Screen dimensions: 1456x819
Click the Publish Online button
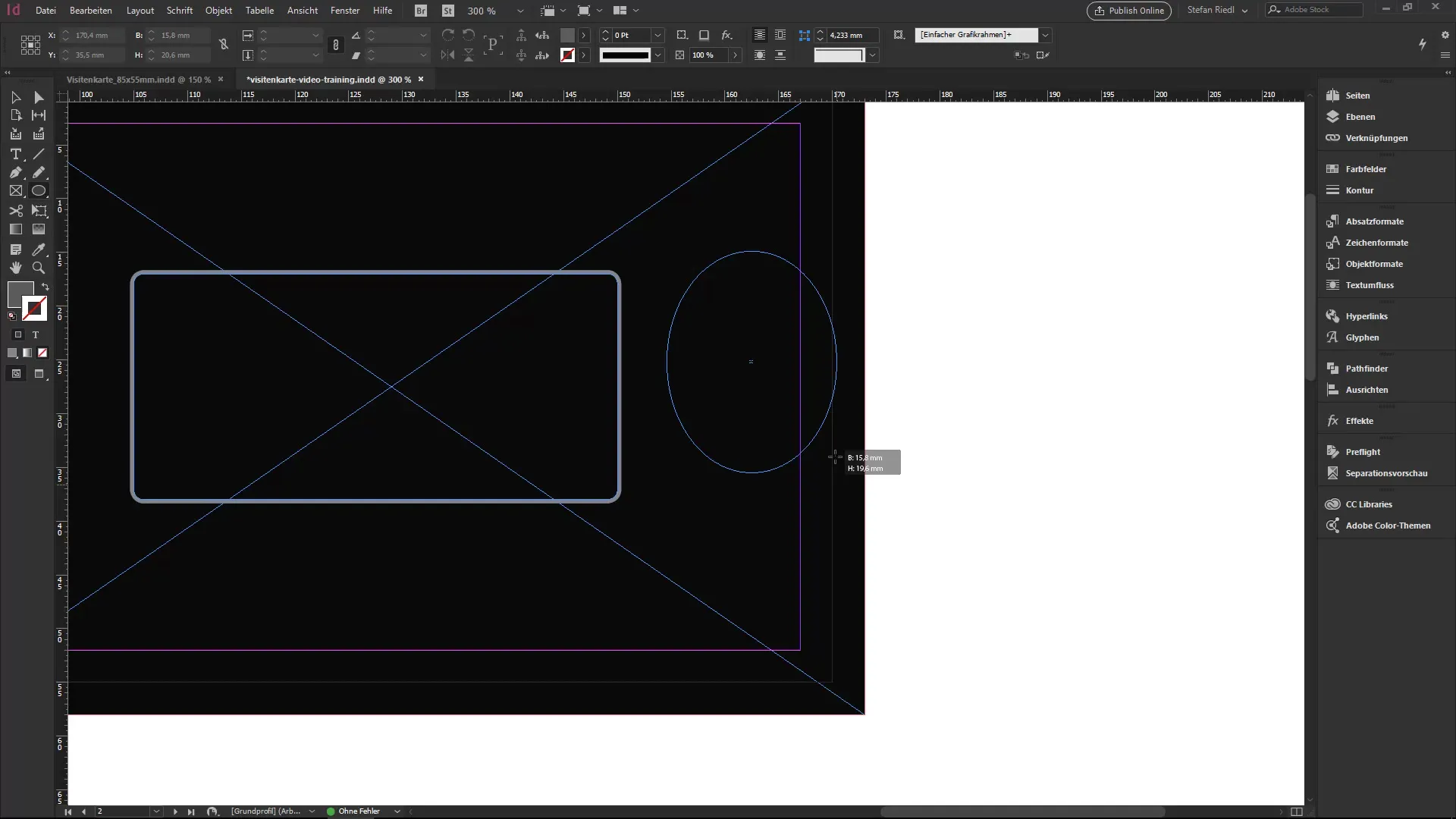pyautogui.click(x=1129, y=11)
